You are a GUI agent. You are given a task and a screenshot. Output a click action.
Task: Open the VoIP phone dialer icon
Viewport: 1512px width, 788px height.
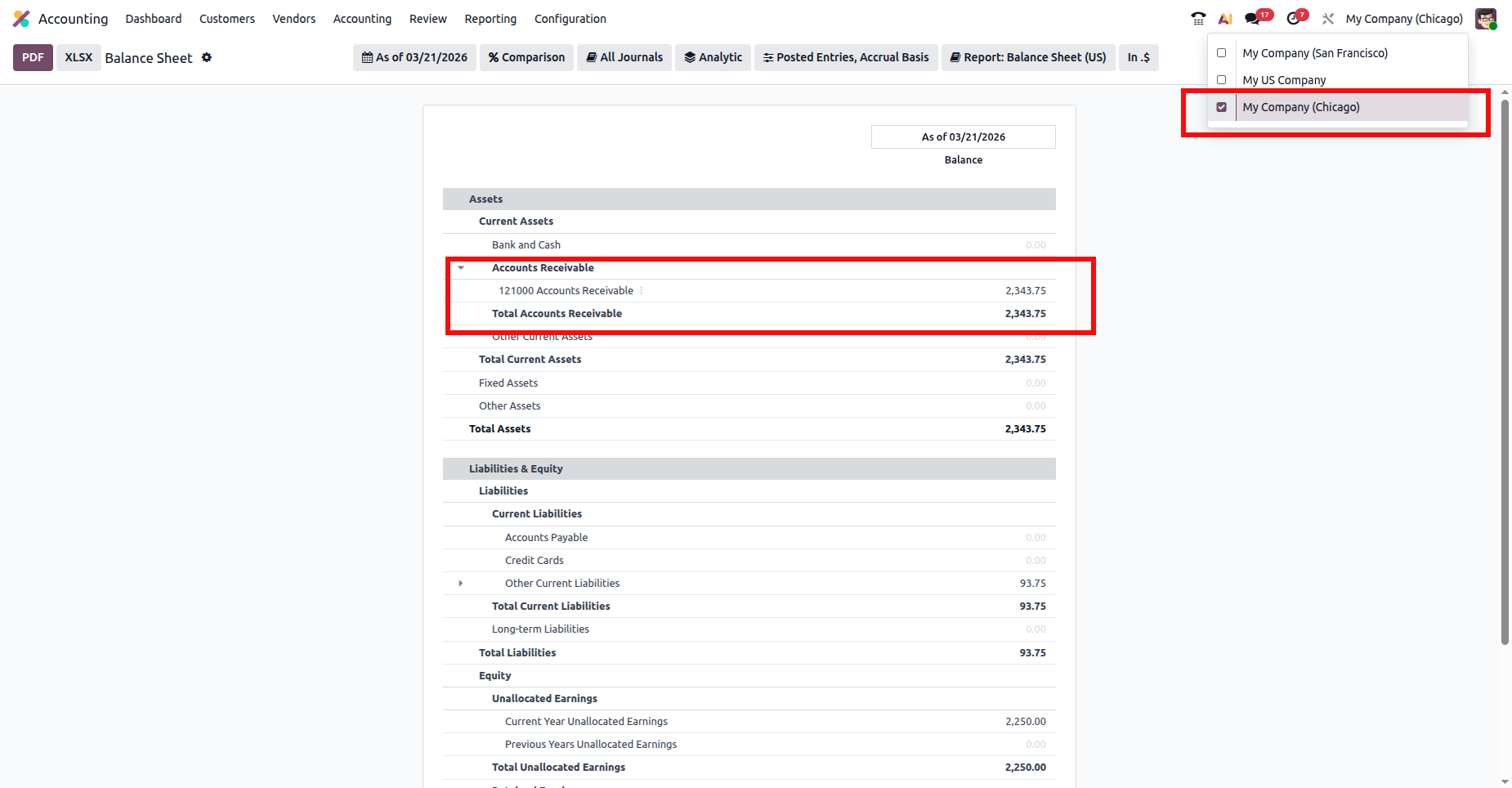pyautogui.click(x=1198, y=19)
